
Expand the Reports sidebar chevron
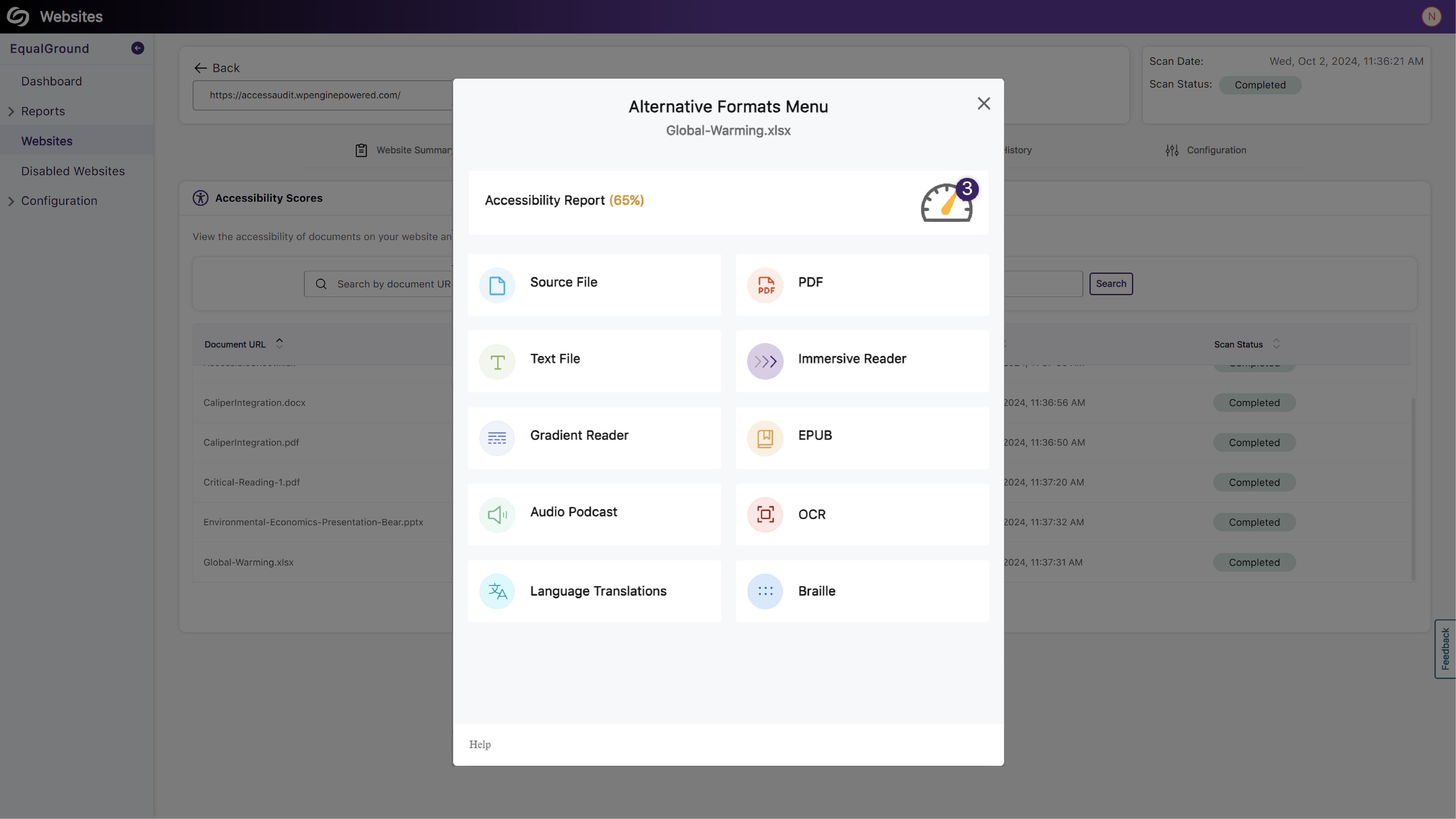[x=11, y=111]
